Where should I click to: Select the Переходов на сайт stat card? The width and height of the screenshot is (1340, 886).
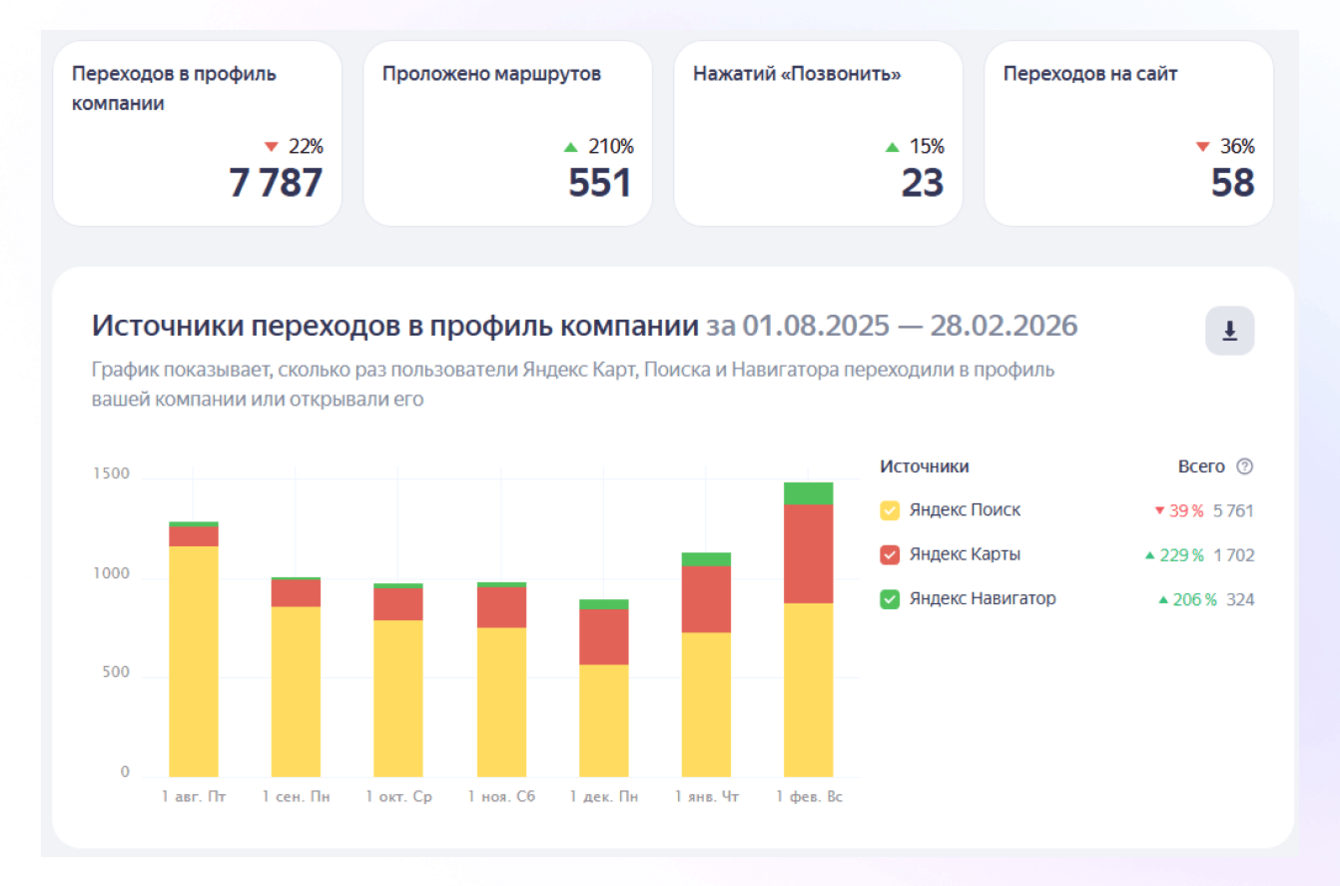point(1129,133)
